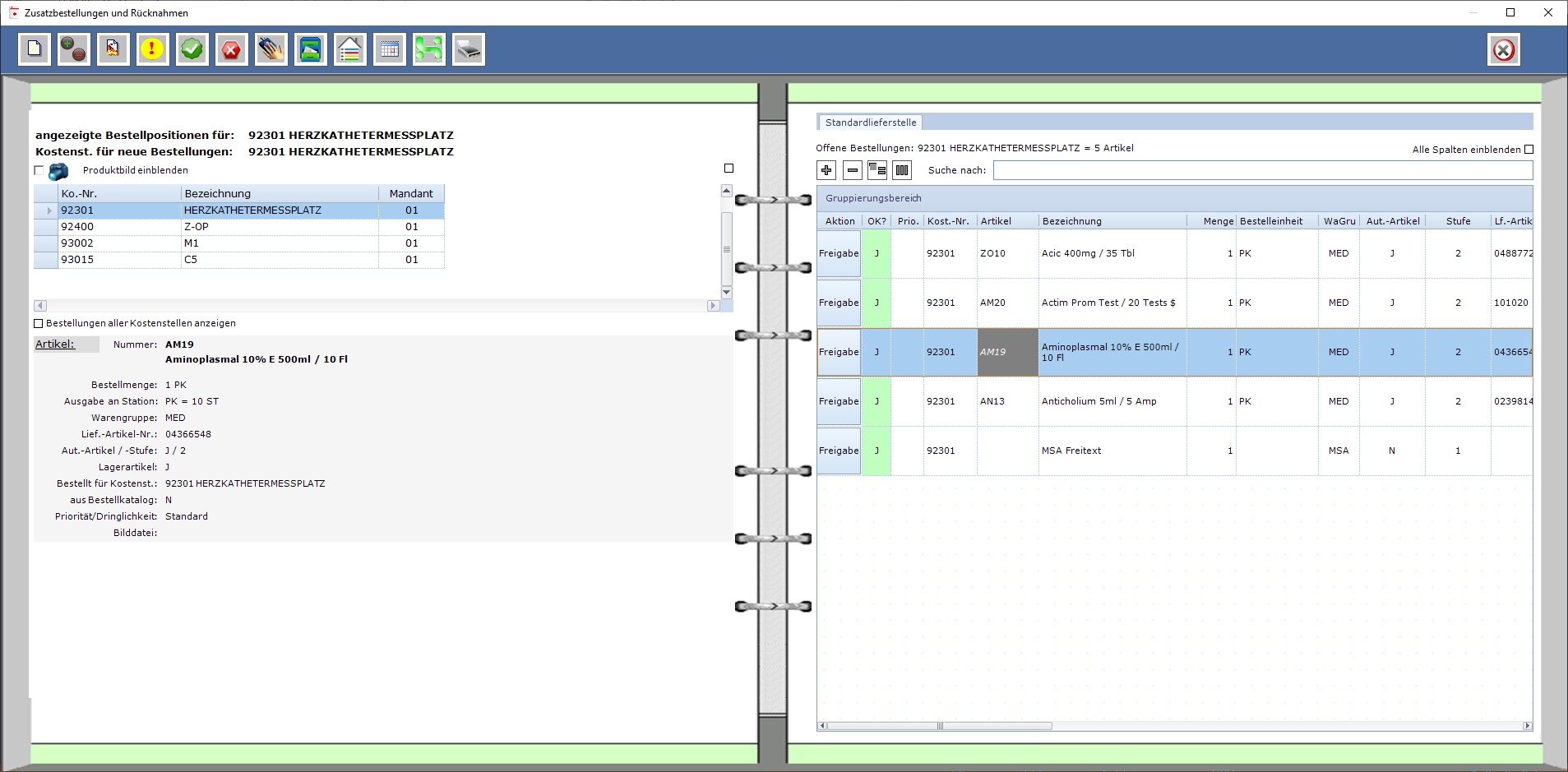Open the calendar toolbar icon
This screenshot has height=772, width=1568.
coord(390,49)
